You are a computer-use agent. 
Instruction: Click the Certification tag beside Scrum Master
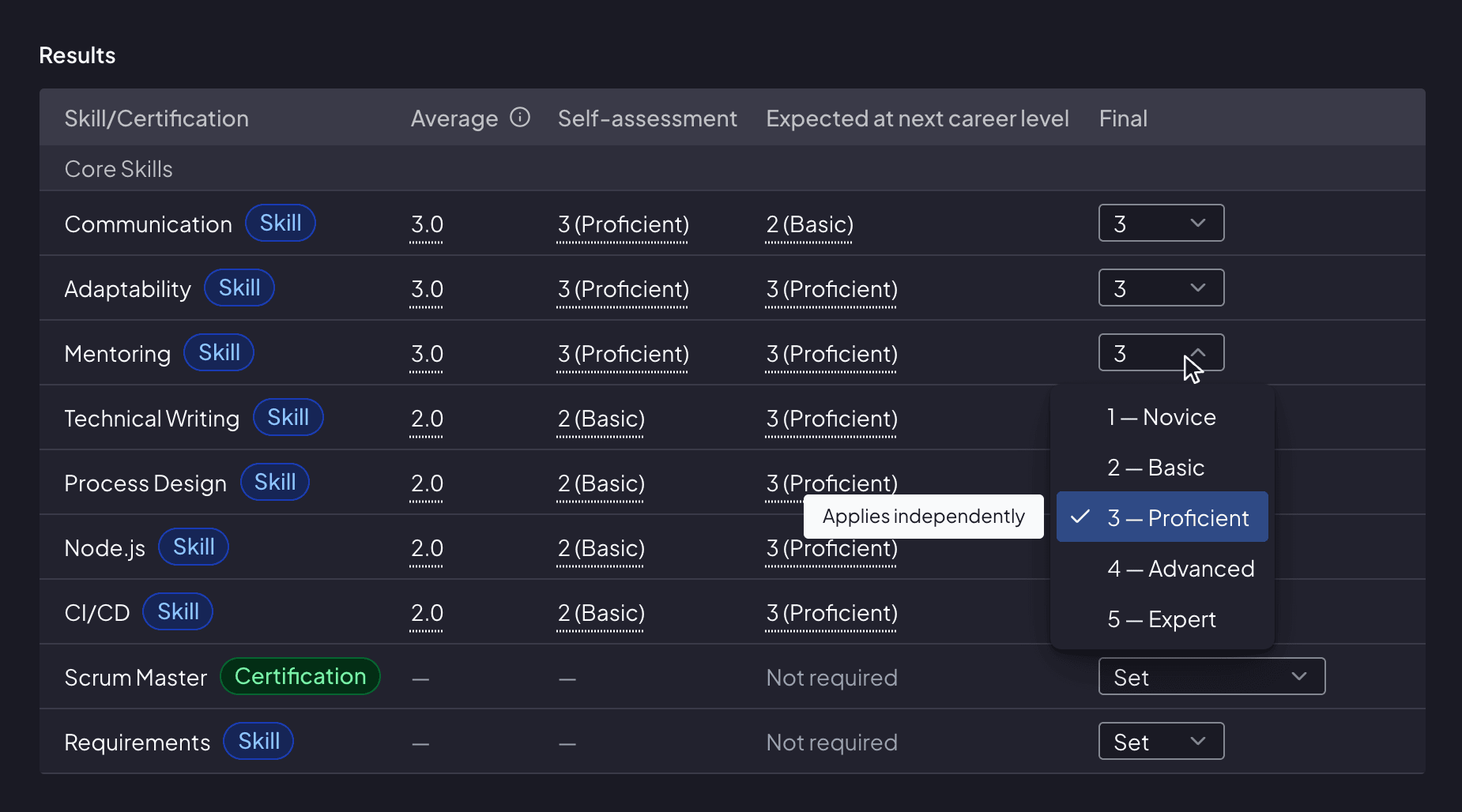[x=300, y=677]
